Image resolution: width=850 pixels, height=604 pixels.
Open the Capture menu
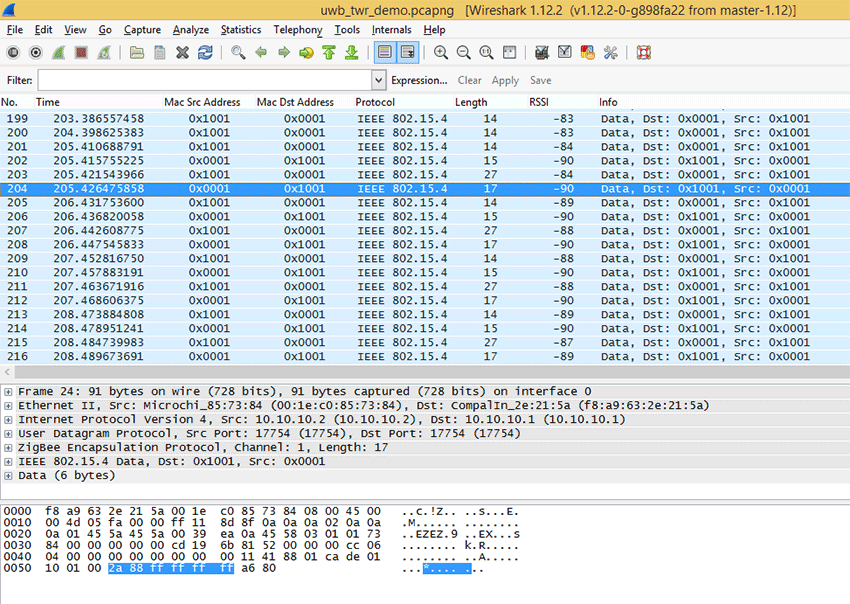(142, 30)
